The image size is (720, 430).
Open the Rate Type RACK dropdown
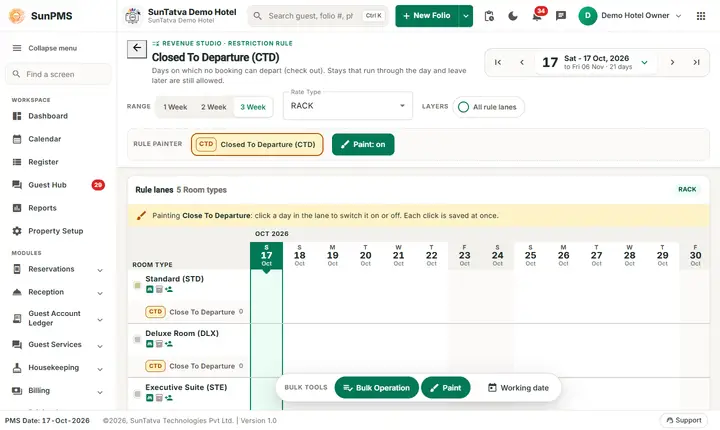click(x=348, y=106)
